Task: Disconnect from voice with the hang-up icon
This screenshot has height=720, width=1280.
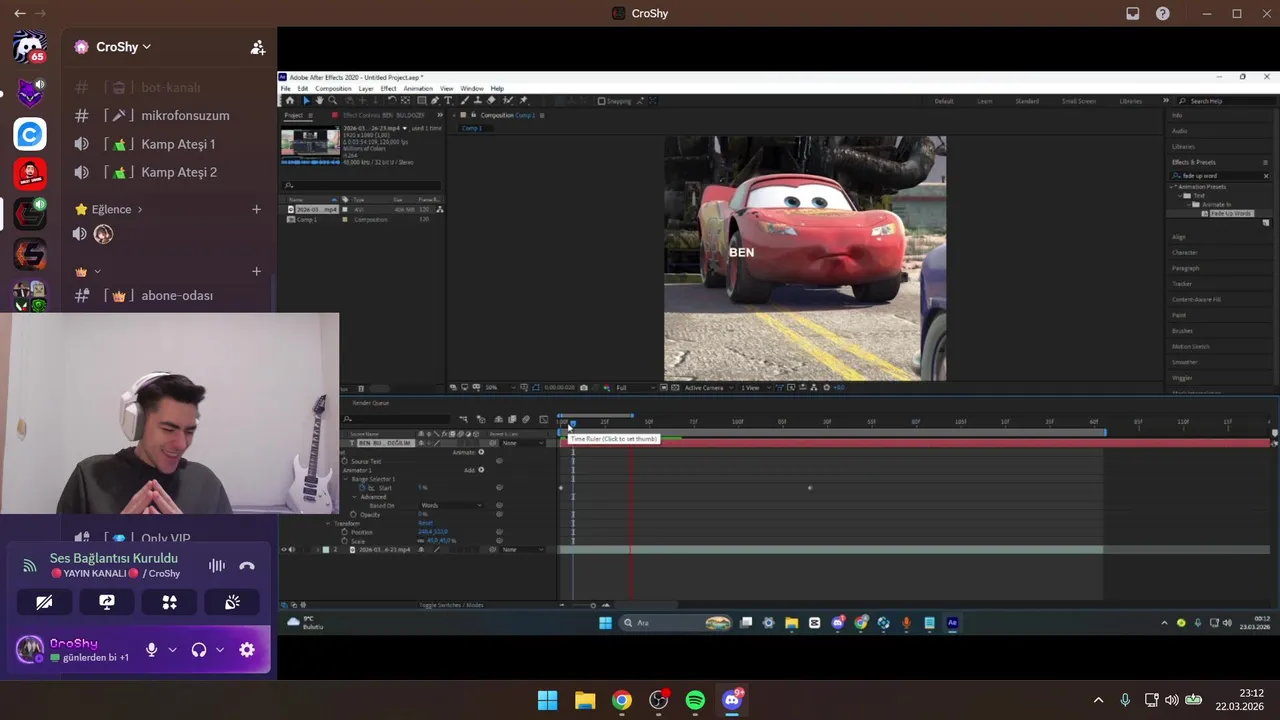Action: (247, 566)
